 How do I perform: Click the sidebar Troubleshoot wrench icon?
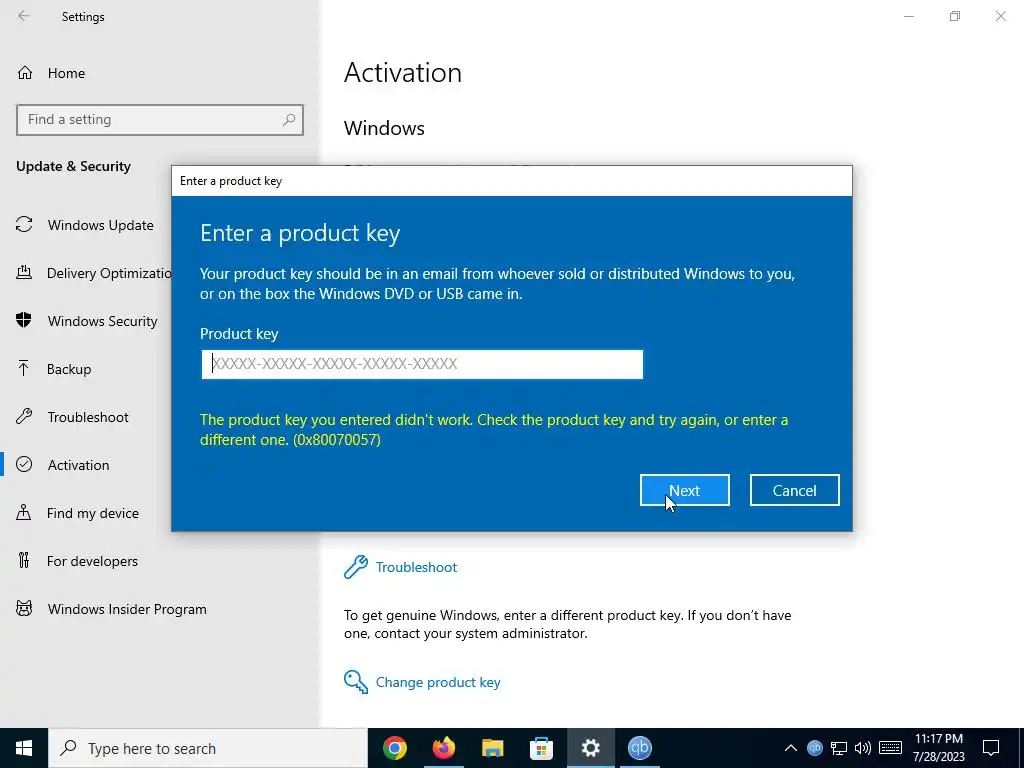(x=24, y=416)
